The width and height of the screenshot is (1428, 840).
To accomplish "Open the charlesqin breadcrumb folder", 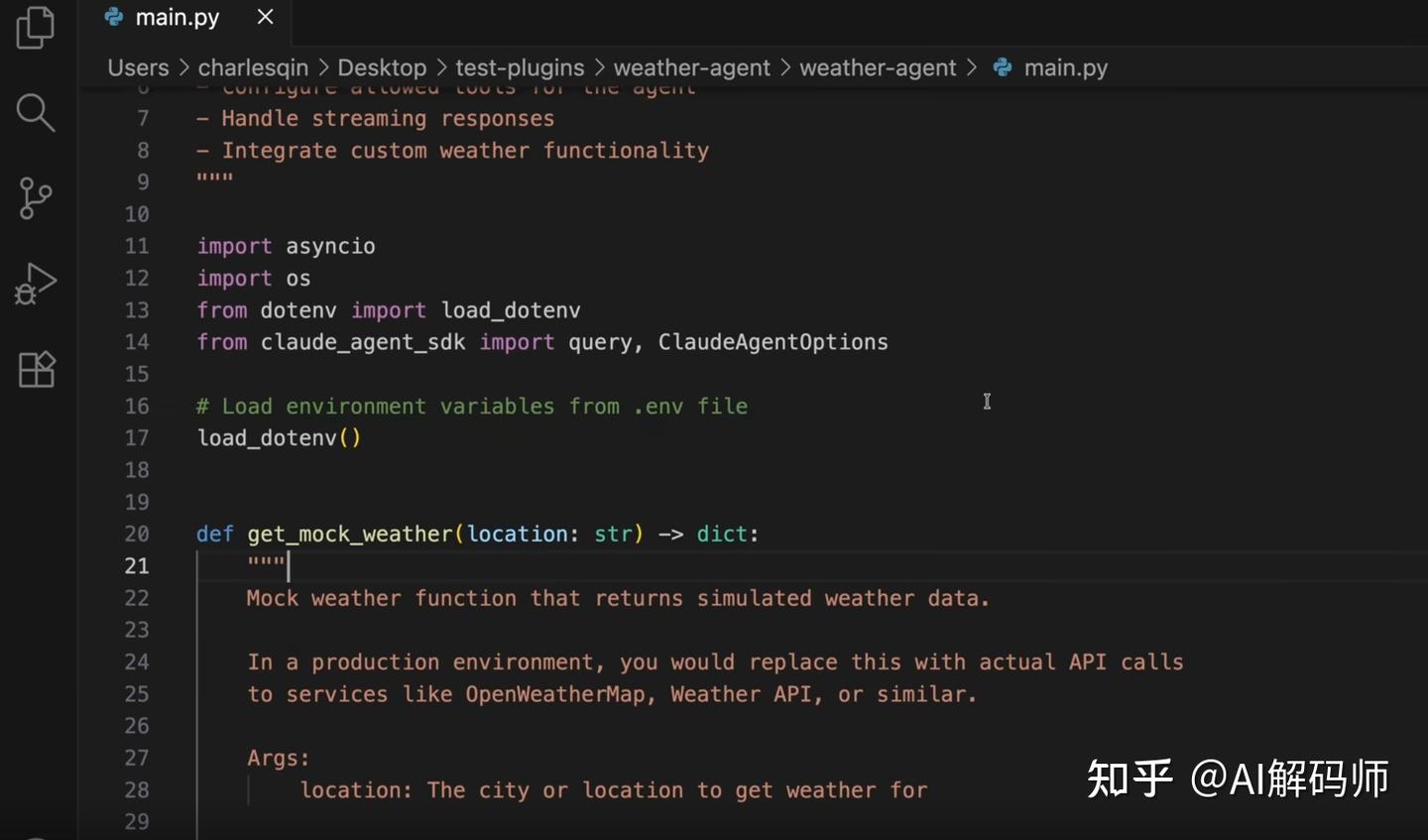I will [253, 67].
